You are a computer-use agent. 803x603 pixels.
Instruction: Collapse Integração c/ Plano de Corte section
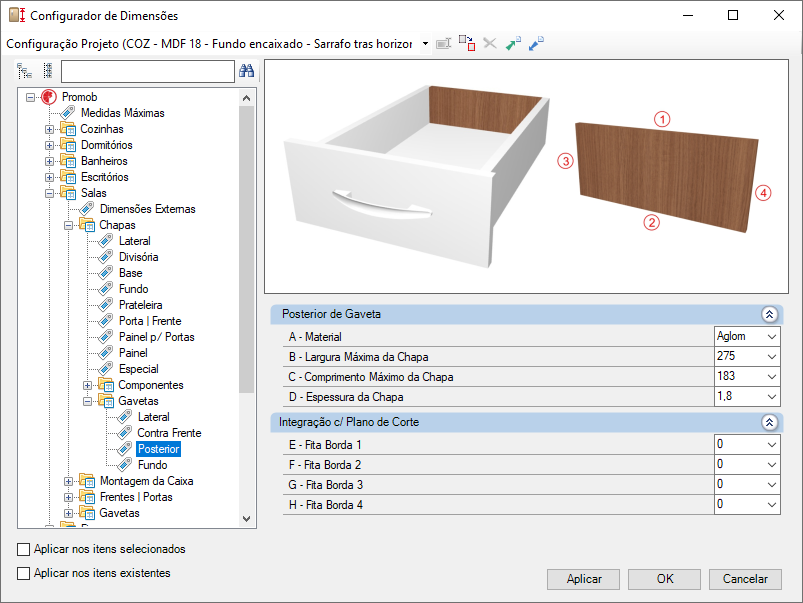click(x=769, y=422)
